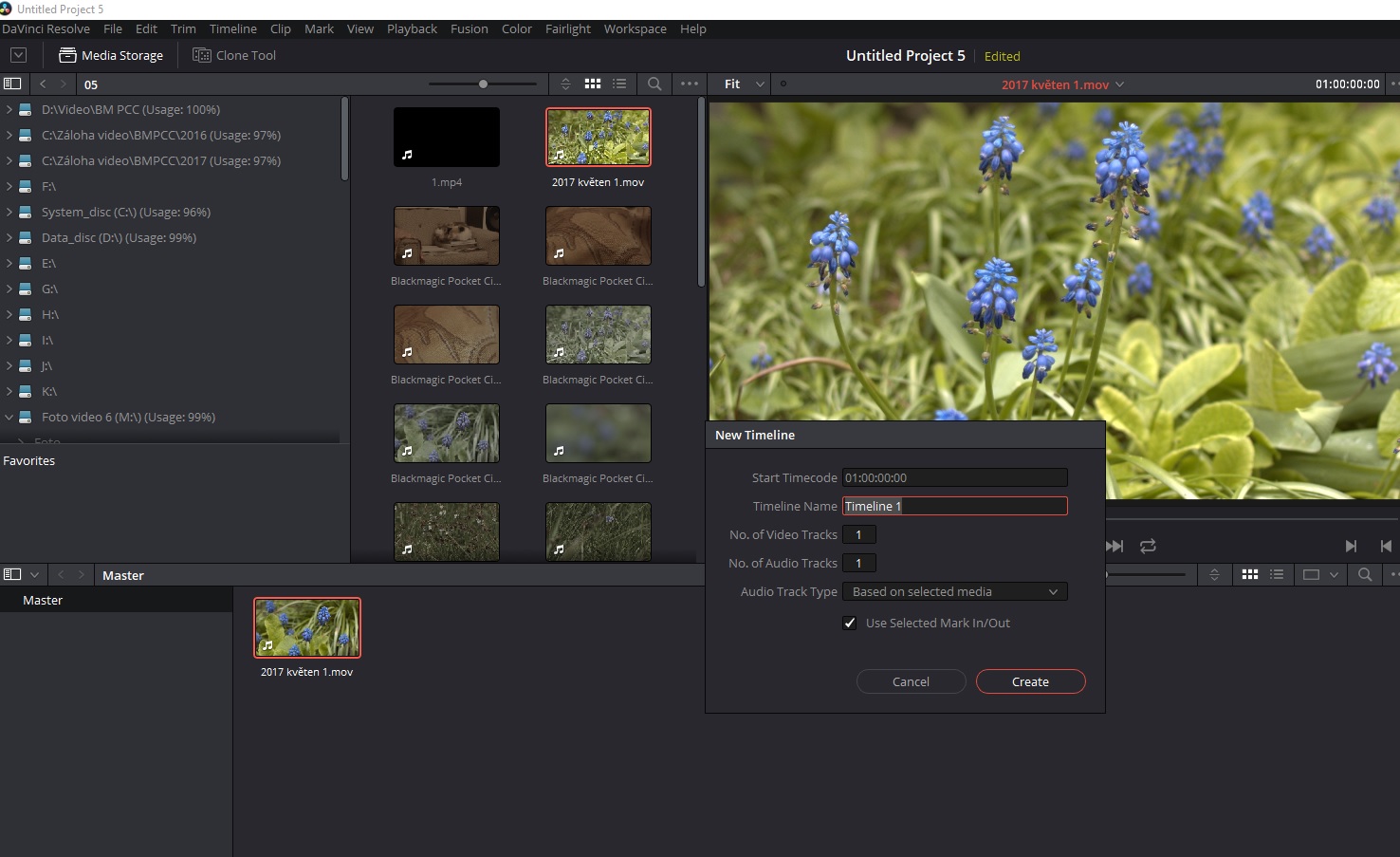The width and height of the screenshot is (1400, 857).
Task: Switch media pool to list view
Action: tap(1277, 574)
